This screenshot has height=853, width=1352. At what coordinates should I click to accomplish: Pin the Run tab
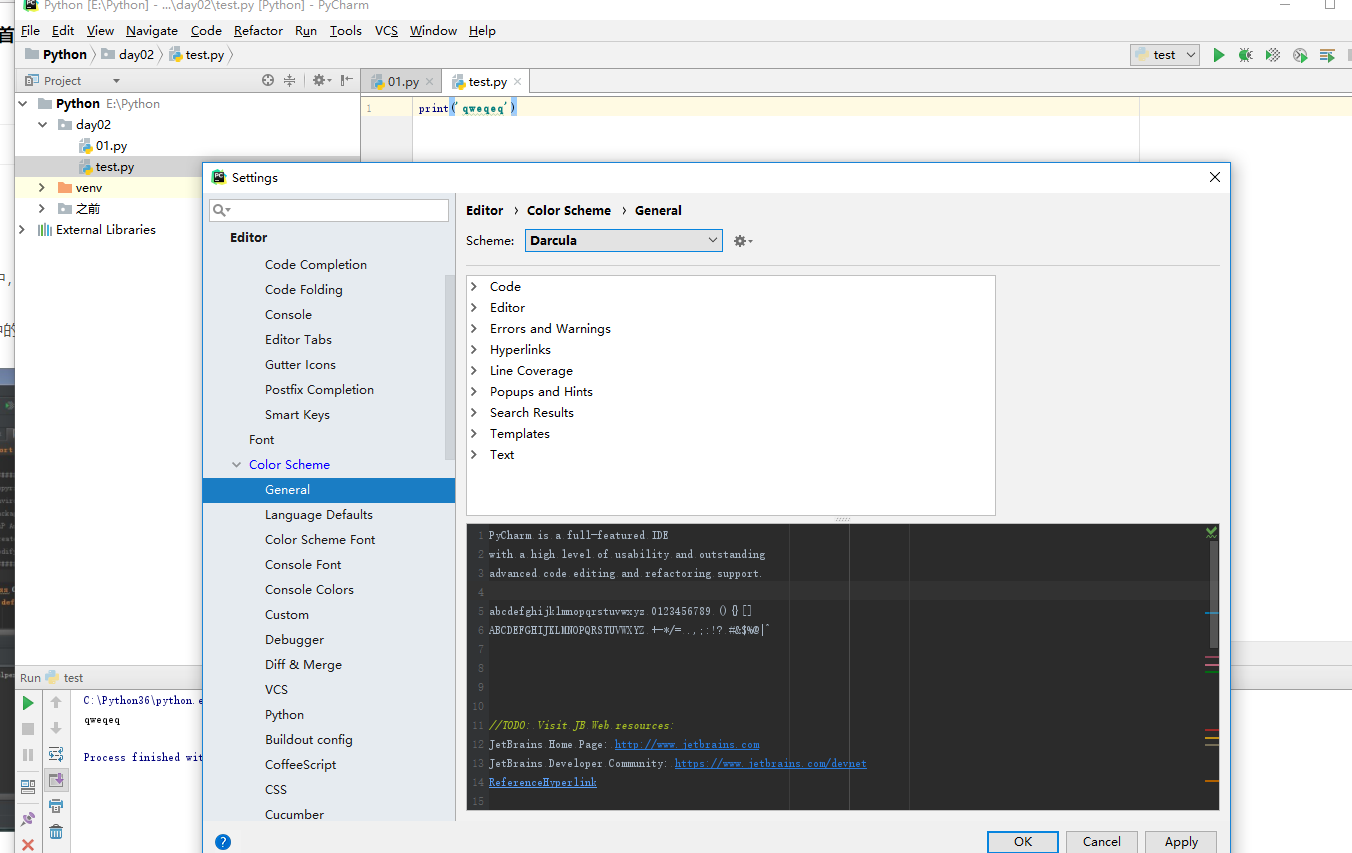point(28,818)
